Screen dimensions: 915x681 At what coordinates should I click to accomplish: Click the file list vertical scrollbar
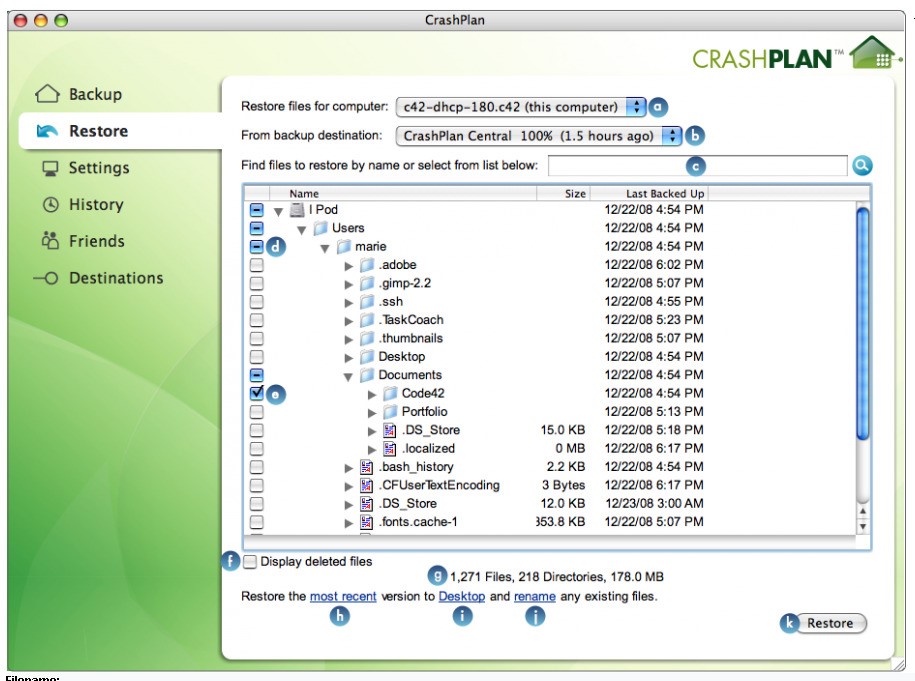pyautogui.click(x=862, y=320)
